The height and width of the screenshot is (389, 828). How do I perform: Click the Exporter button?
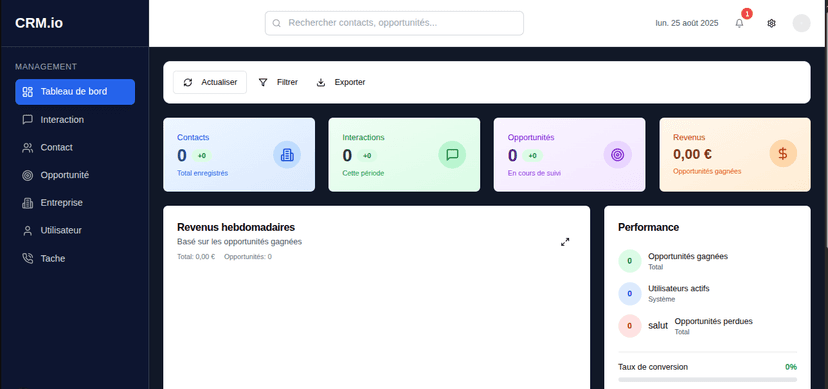(341, 82)
